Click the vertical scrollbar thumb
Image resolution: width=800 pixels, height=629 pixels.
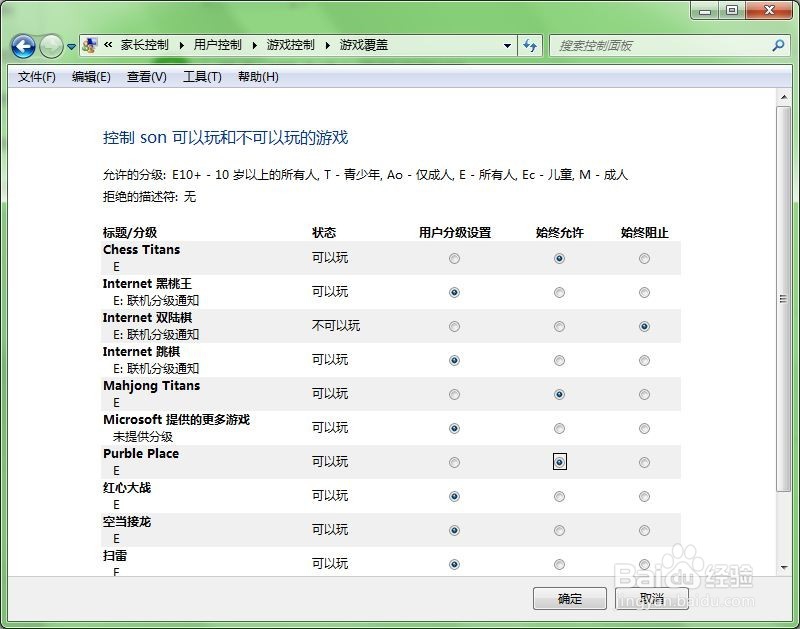pos(783,299)
